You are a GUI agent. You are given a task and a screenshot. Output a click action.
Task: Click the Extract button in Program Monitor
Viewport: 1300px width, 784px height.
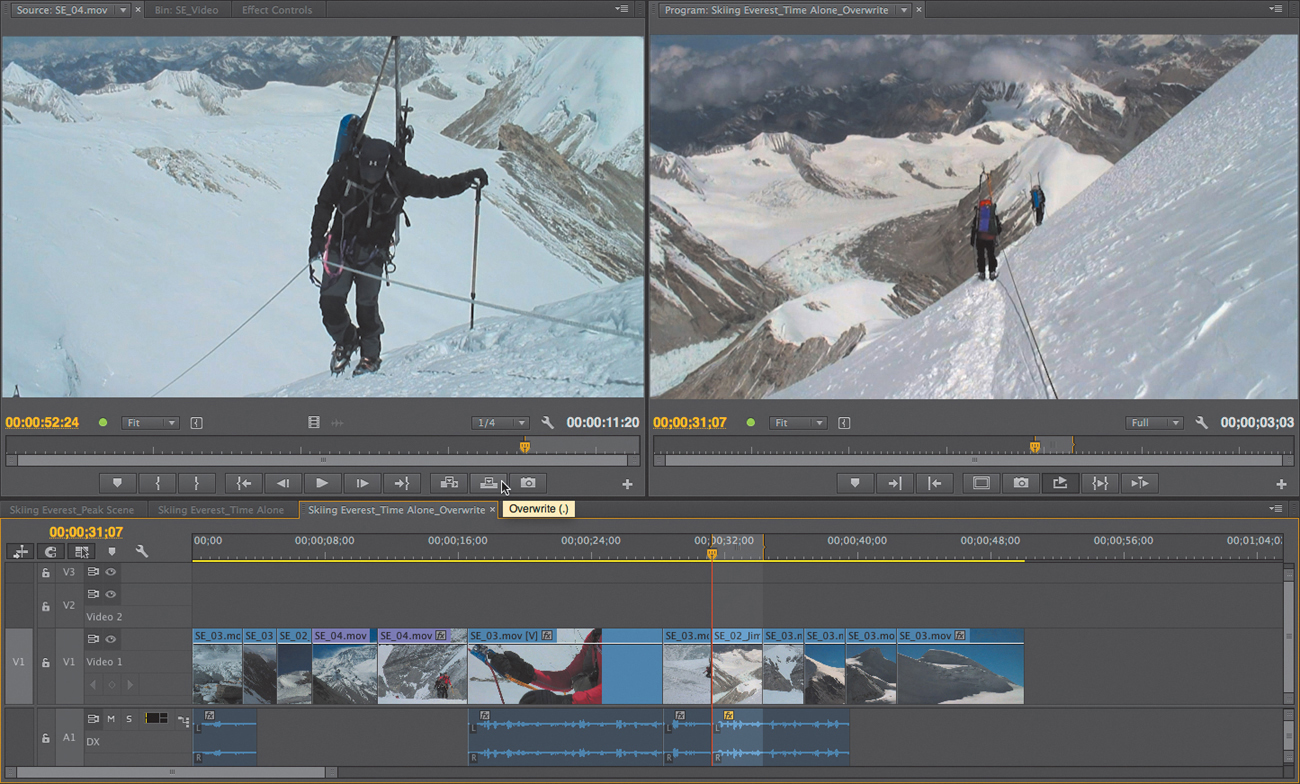point(1100,483)
